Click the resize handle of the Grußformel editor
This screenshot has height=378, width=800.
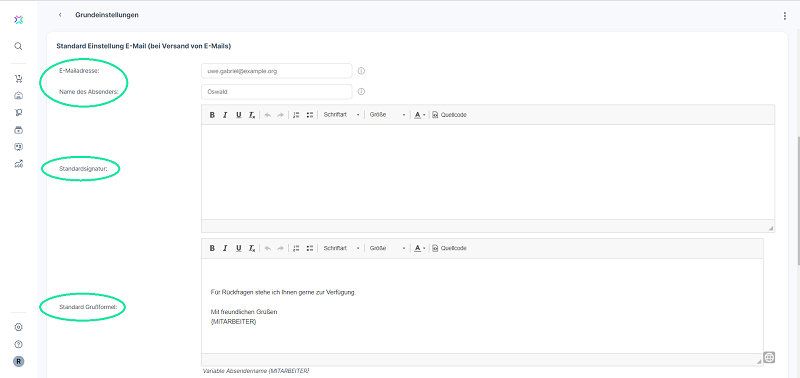pyautogui.click(x=759, y=361)
